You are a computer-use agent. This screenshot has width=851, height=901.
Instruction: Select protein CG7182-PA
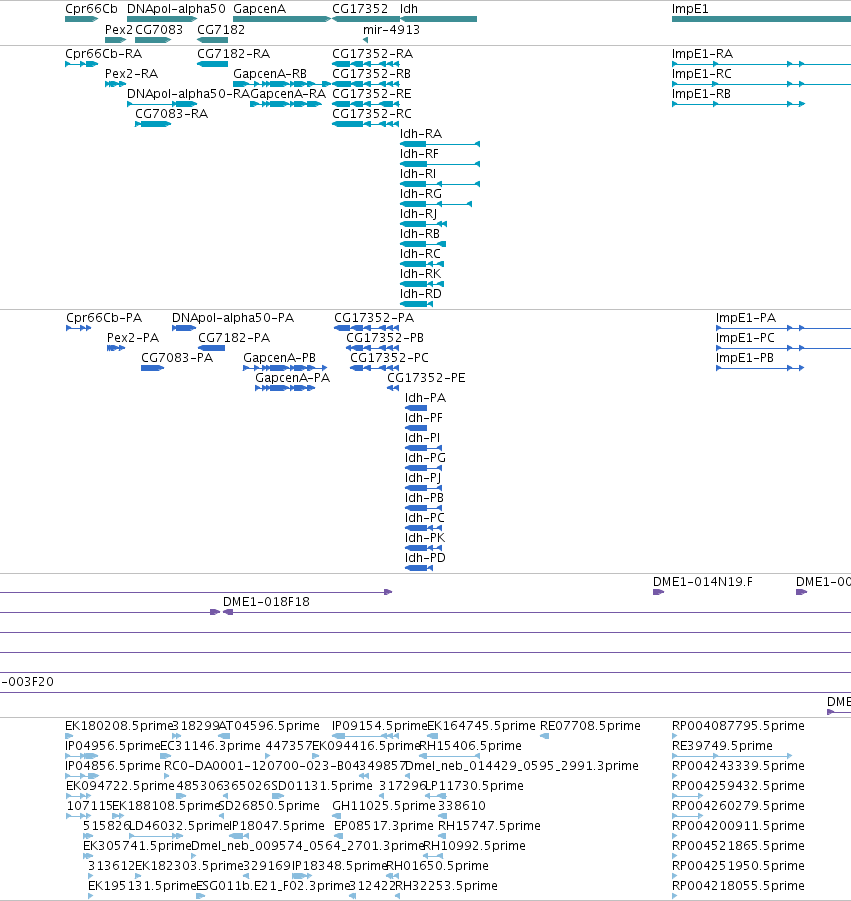point(211,348)
